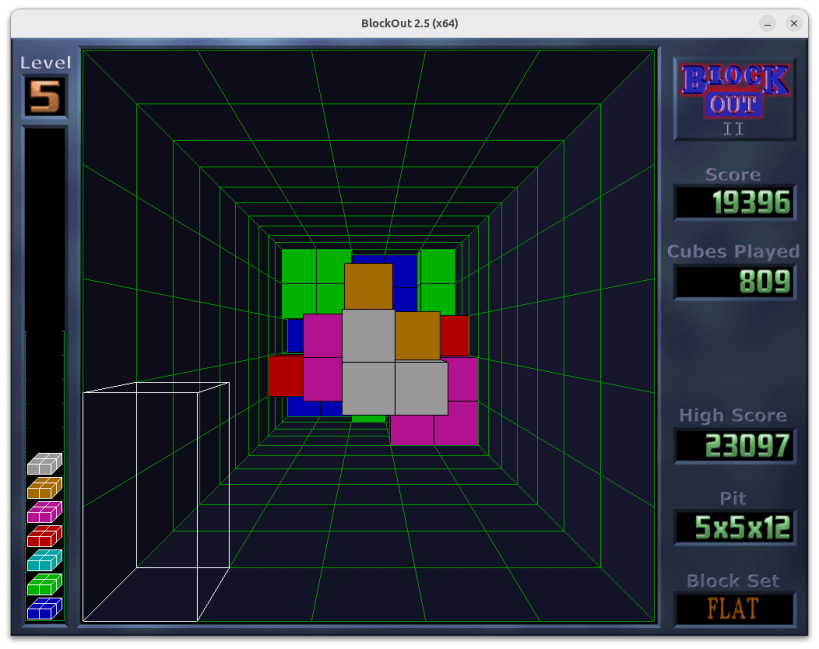Click the BlockOut 2.5 (x64) title bar
Image resolution: width=819 pixels, height=649 pixels.
coord(410,23)
